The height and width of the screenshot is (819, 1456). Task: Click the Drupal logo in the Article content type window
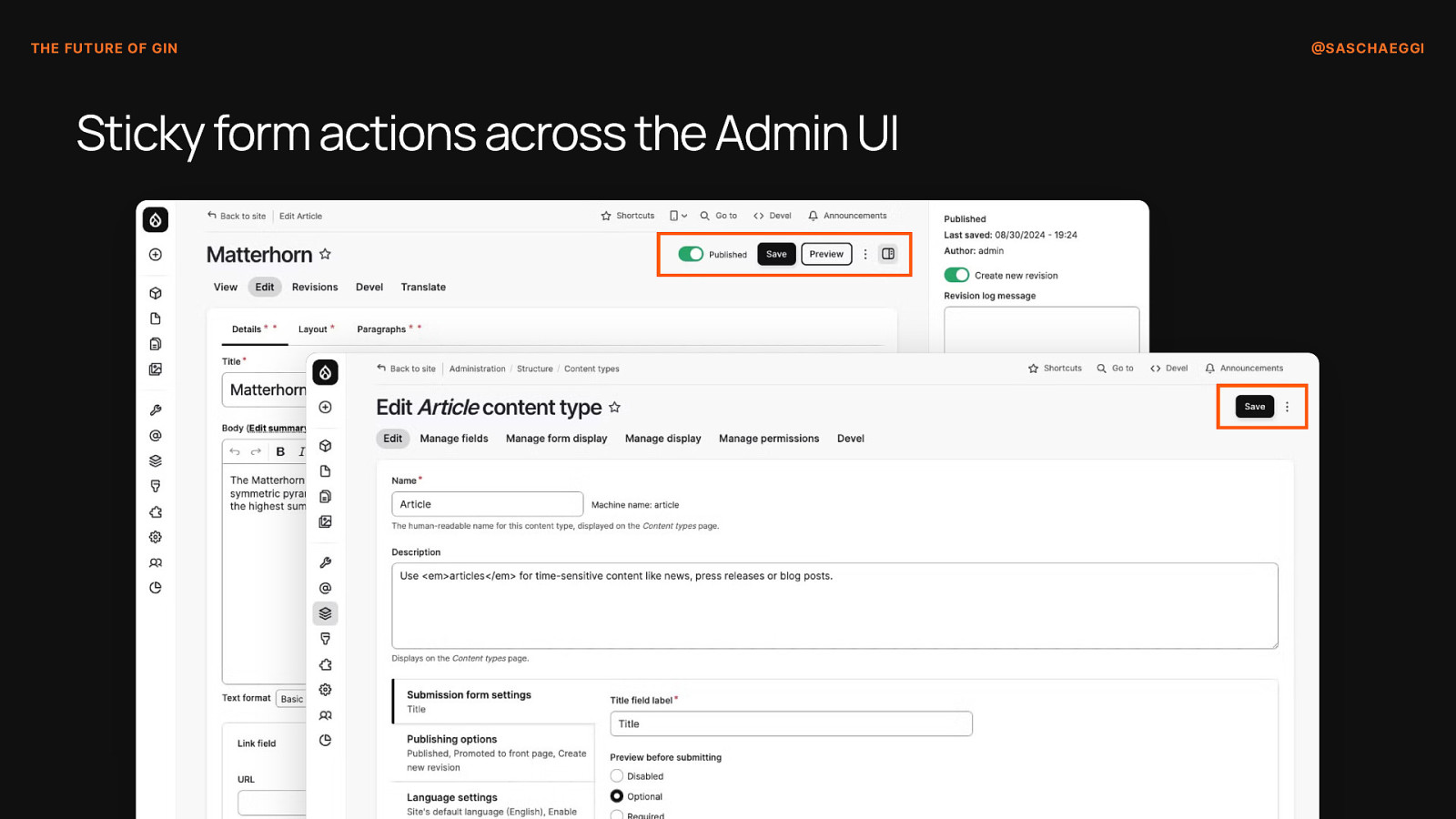click(325, 372)
